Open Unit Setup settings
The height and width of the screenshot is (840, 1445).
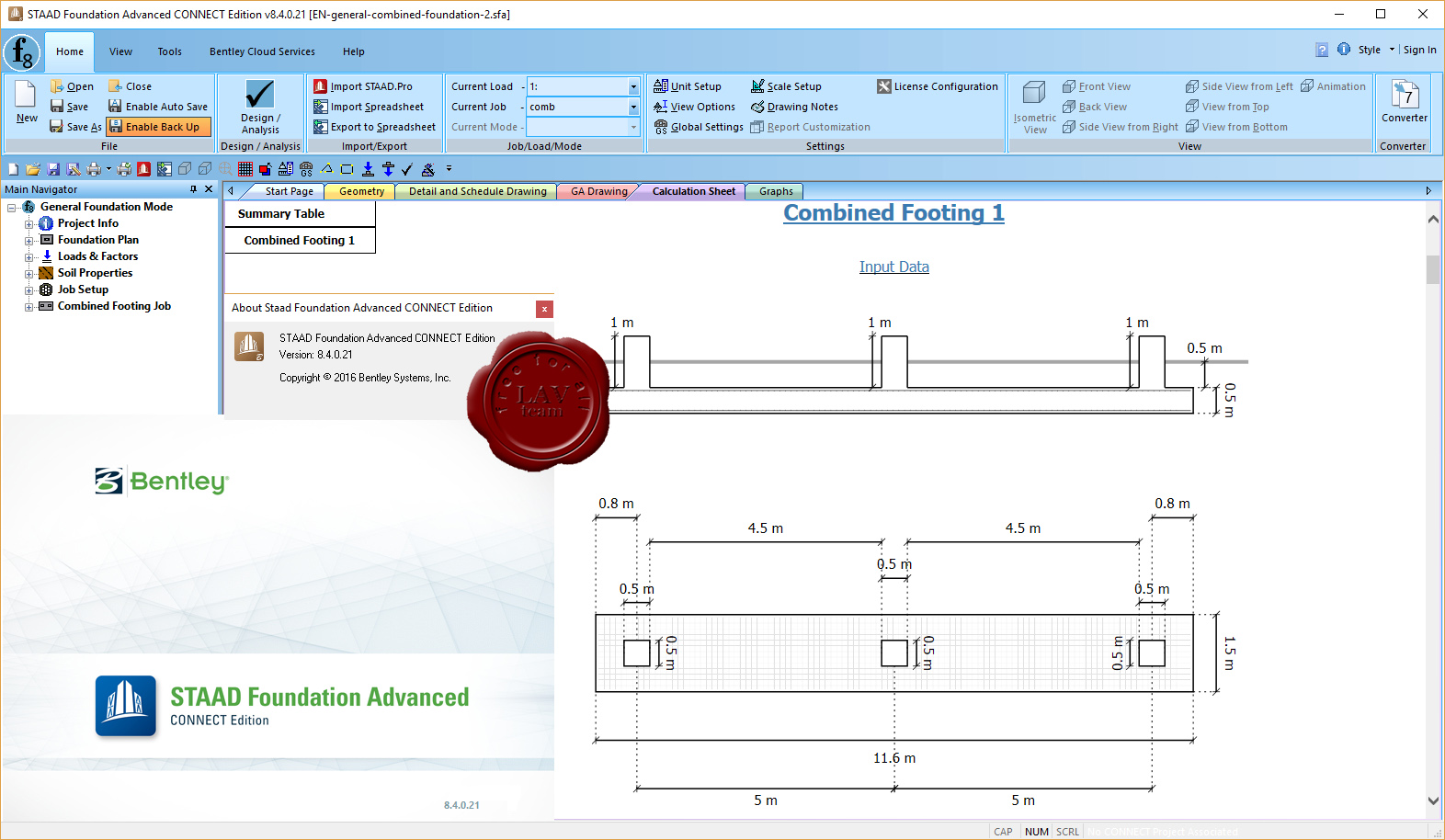point(688,86)
